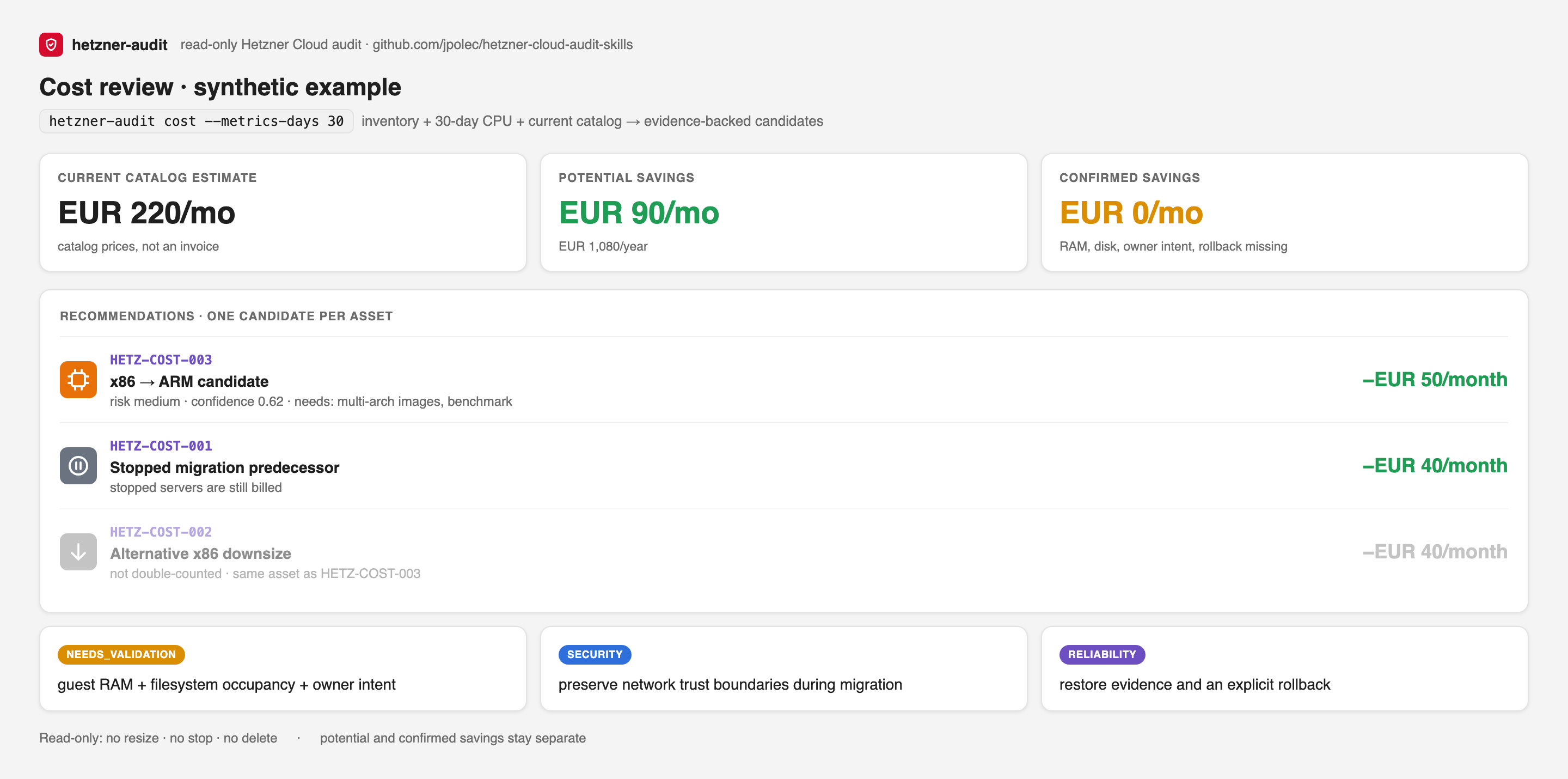Click the EUR 1,080/year text
Screen dimensions: 1568x779
[603, 247]
